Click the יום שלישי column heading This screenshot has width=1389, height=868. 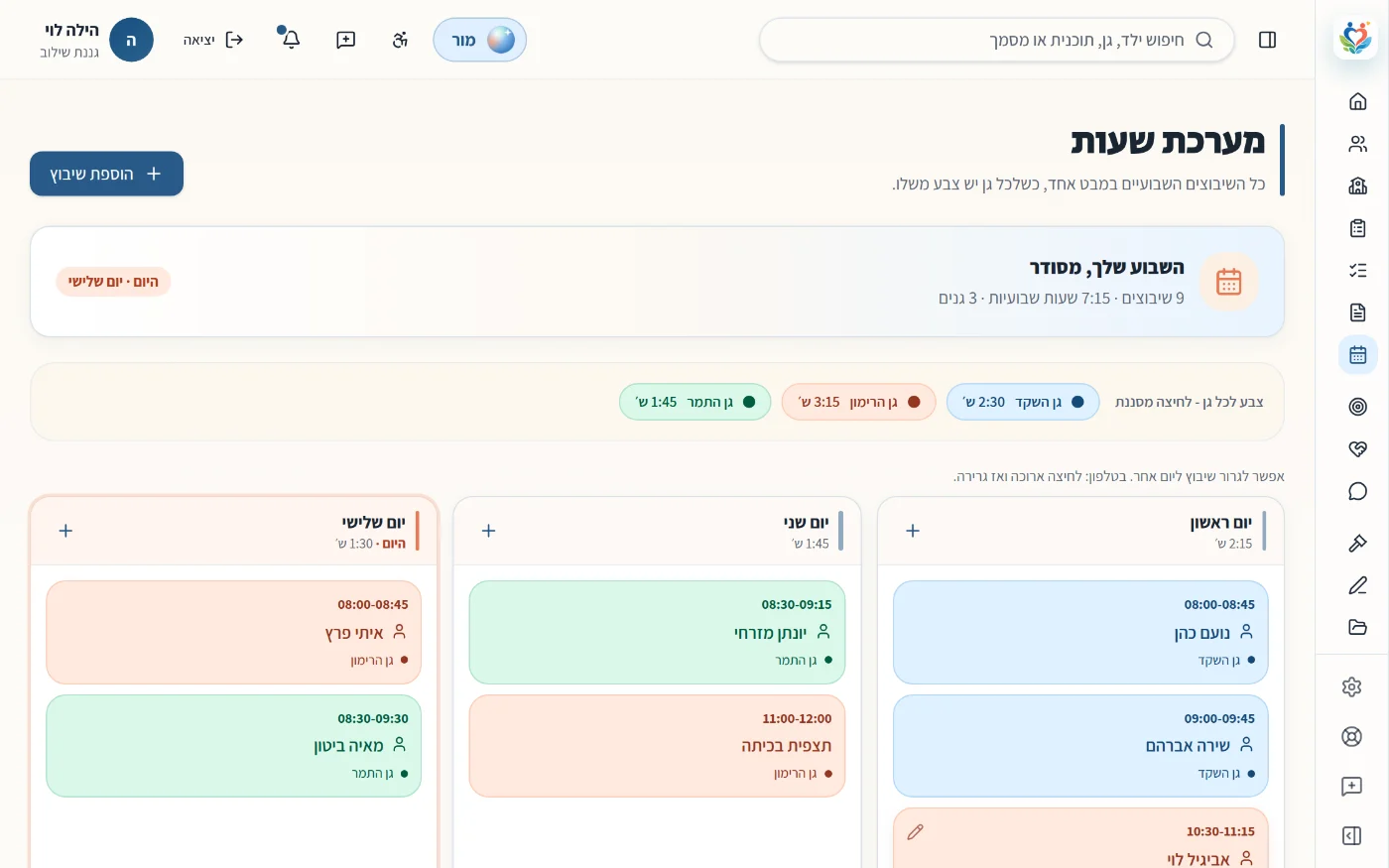coord(373,523)
